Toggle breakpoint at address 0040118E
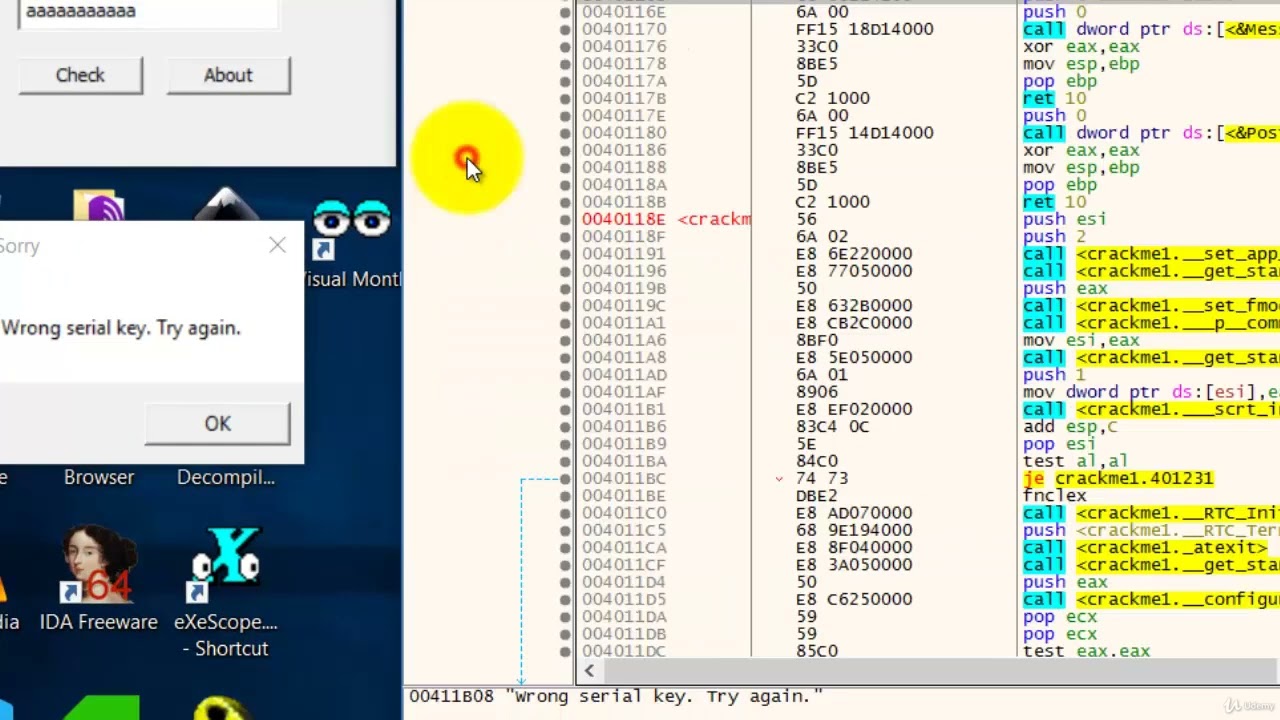This screenshot has height=720, width=1280. click(566, 219)
